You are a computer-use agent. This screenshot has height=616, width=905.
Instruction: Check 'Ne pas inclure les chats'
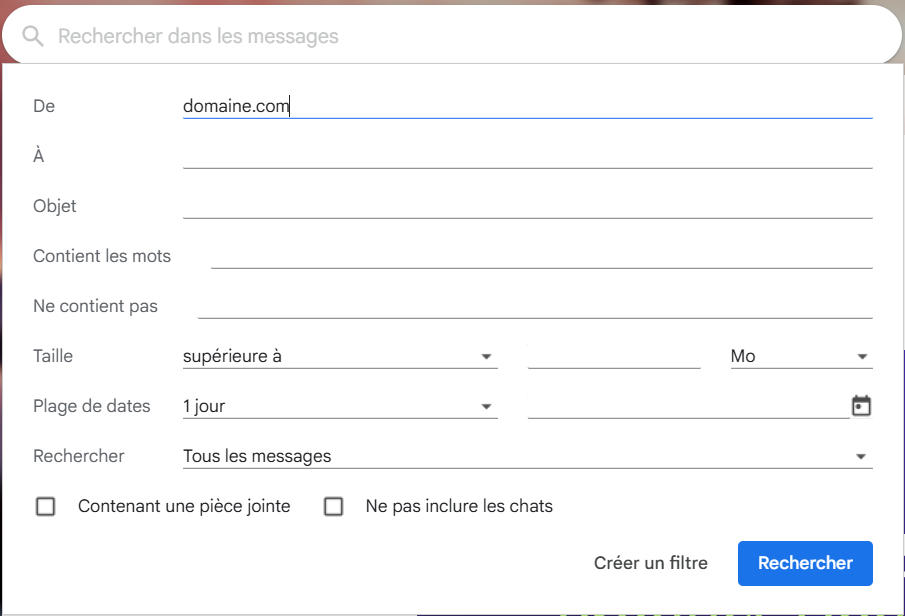(334, 506)
